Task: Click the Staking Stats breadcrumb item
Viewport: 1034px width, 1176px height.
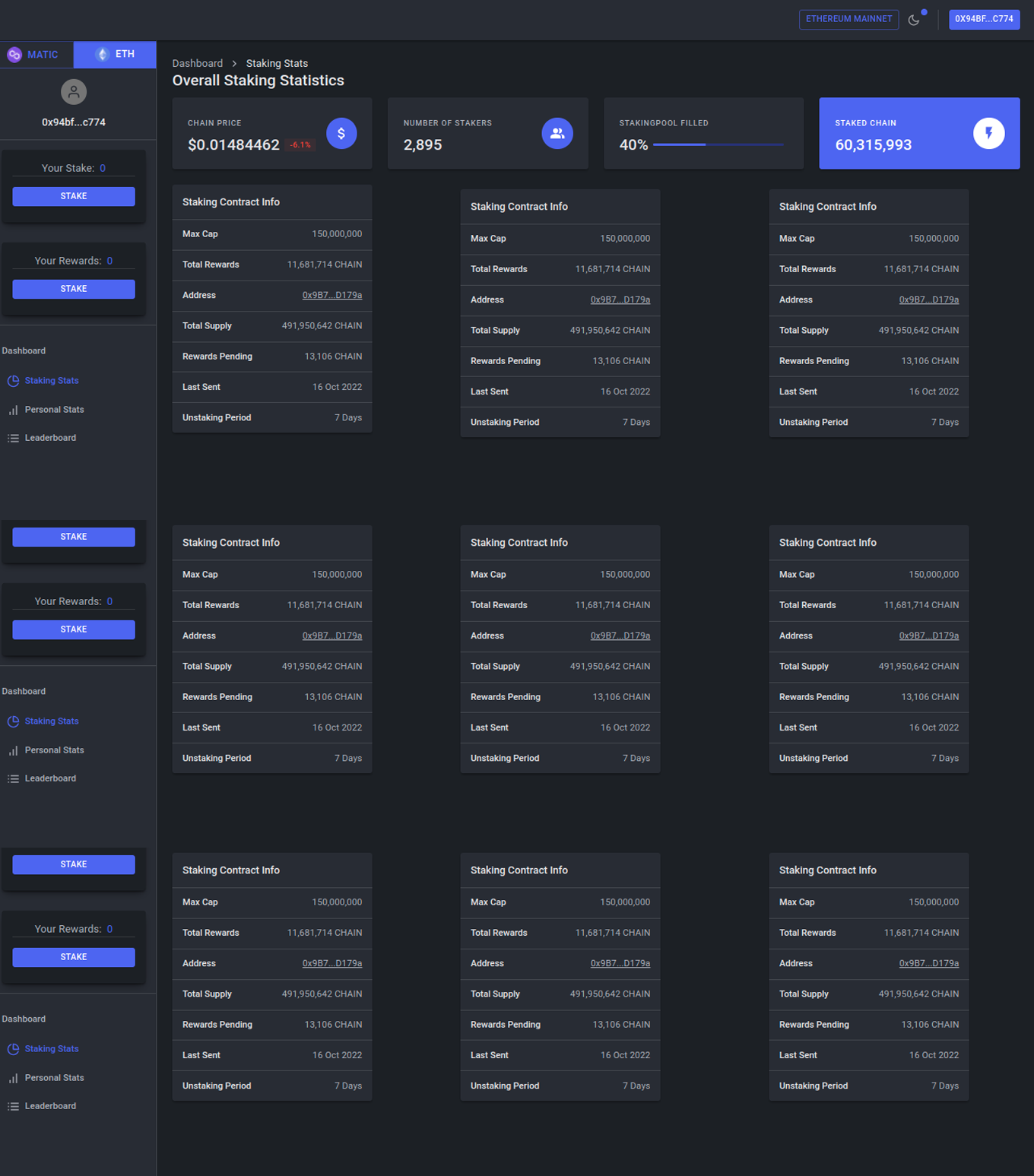Action: pos(277,63)
